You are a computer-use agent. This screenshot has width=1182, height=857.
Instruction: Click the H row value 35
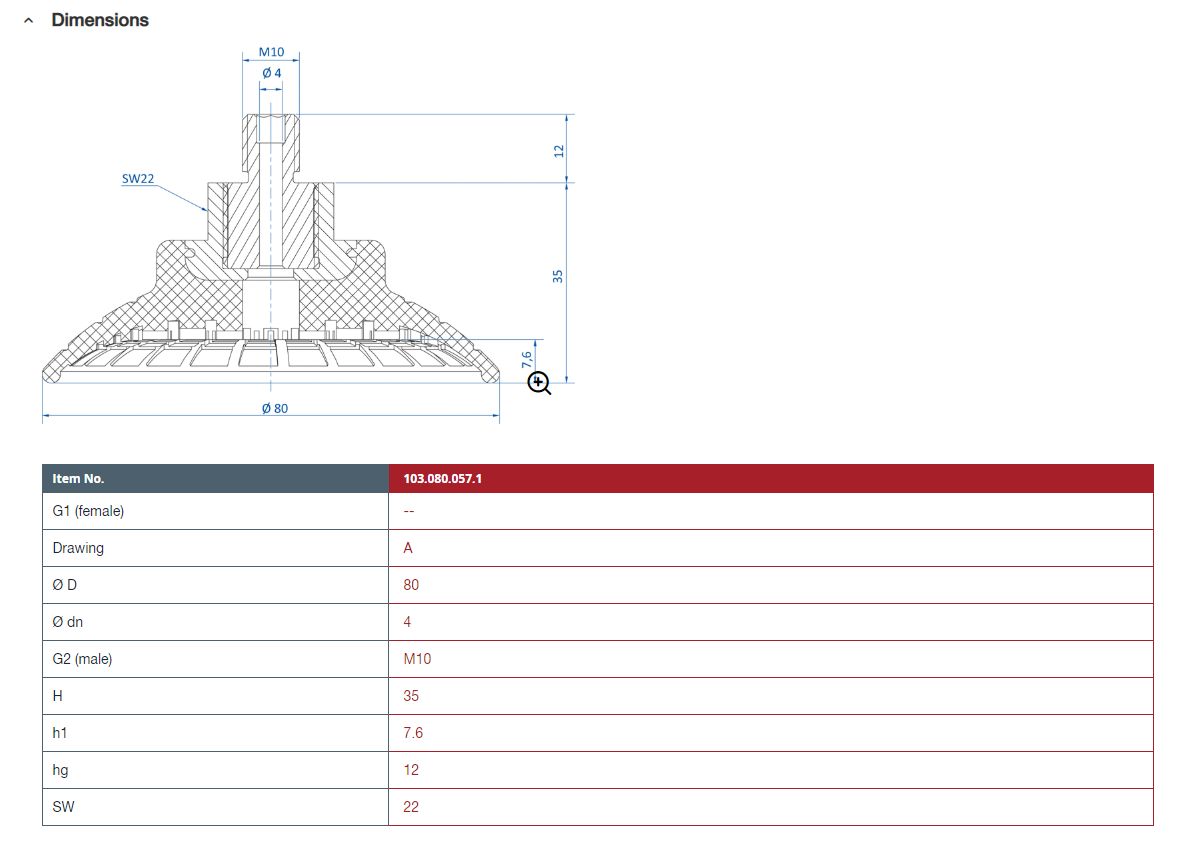click(411, 696)
